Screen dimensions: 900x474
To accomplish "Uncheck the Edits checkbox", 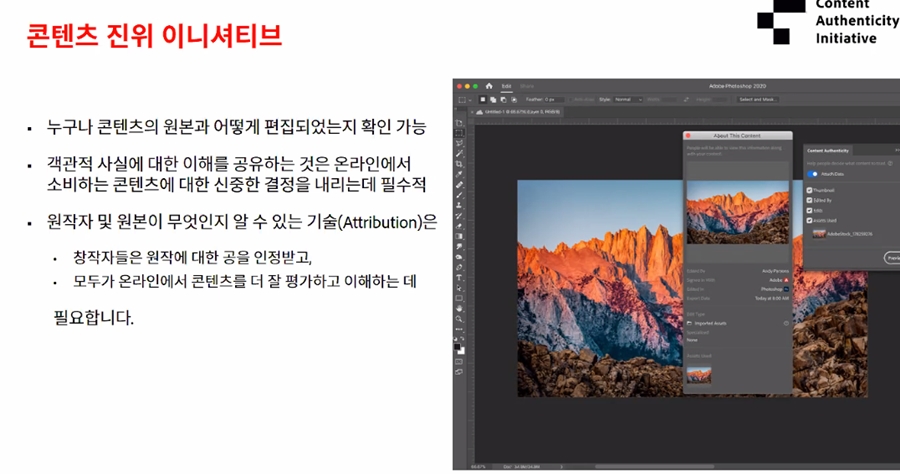I will point(809,210).
